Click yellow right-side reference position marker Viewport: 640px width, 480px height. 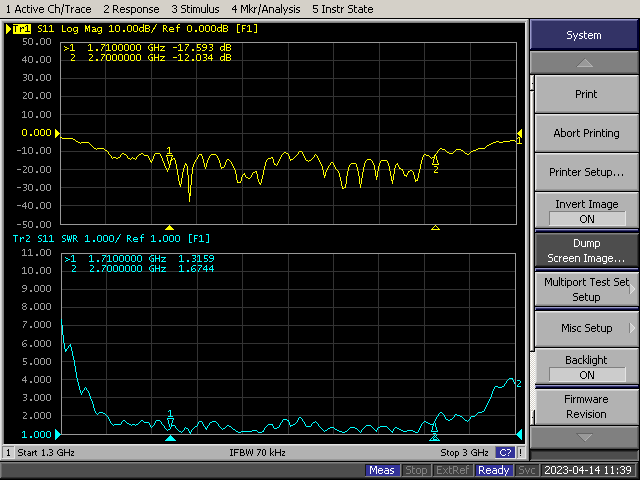coord(519,133)
